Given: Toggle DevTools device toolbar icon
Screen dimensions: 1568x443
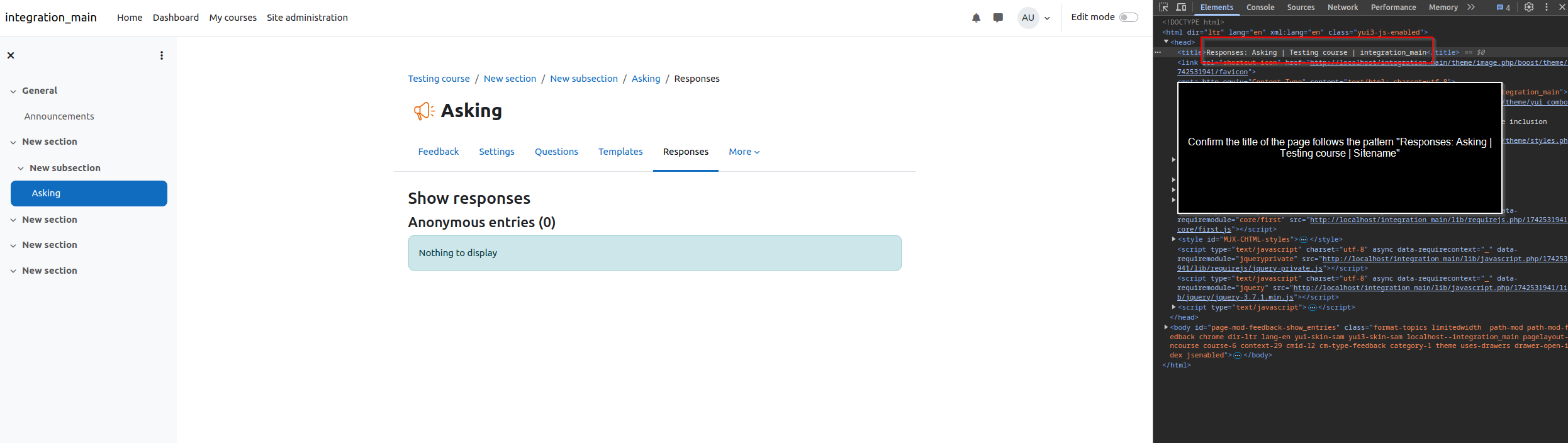Looking at the screenshot, I should (1181, 8).
